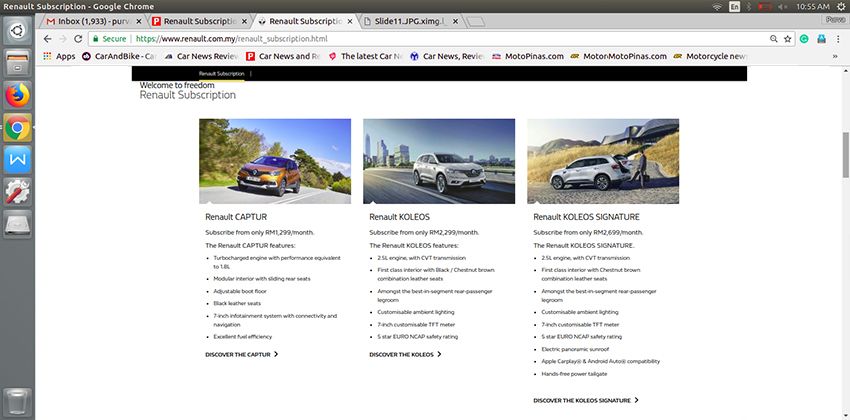Image resolution: width=850 pixels, height=420 pixels.
Task: Open a new tab button
Action: click(475, 22)
